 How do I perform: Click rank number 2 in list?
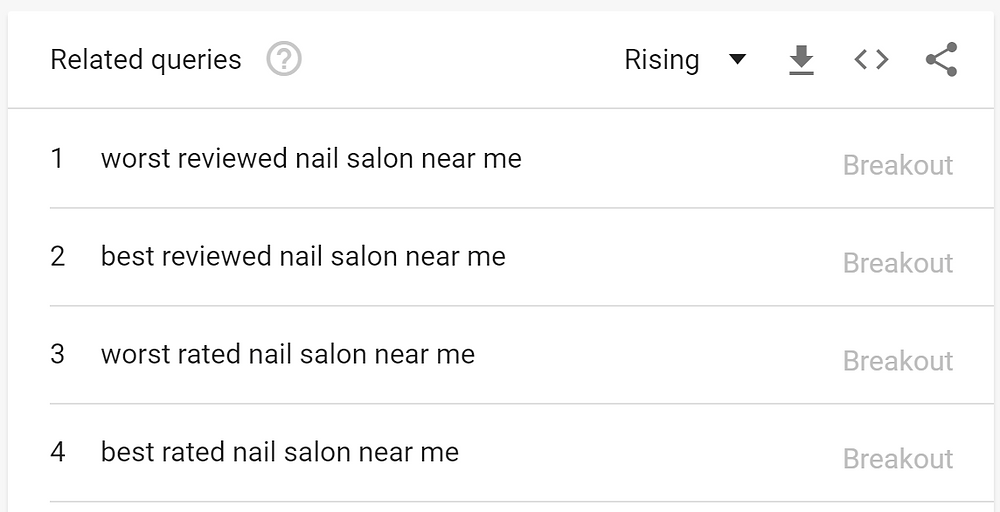point(57,256)
